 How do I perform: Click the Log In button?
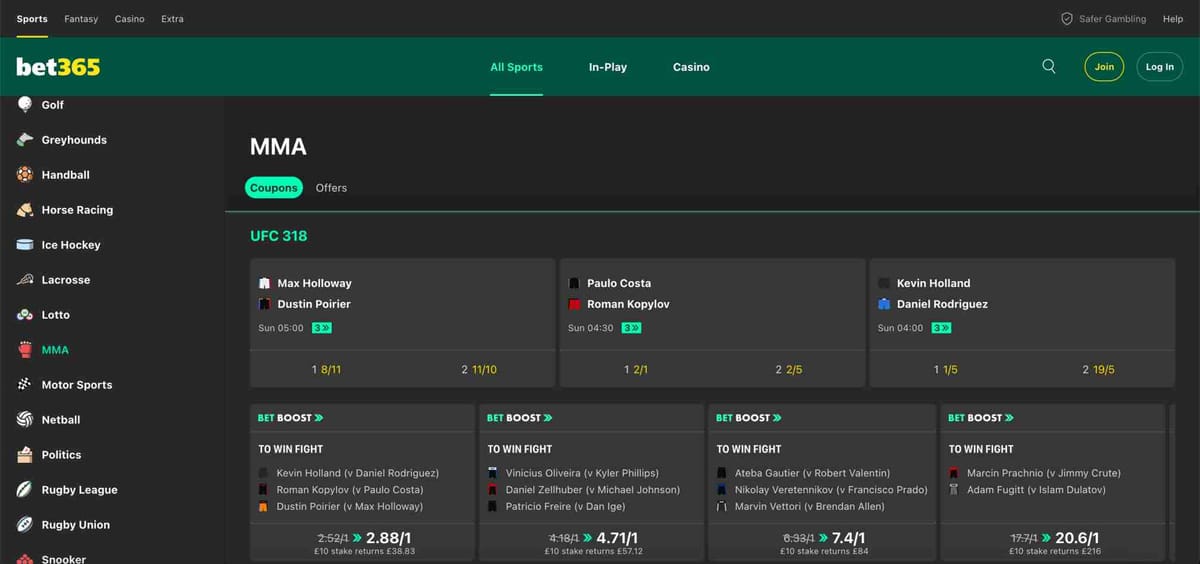pos(1160,67)
